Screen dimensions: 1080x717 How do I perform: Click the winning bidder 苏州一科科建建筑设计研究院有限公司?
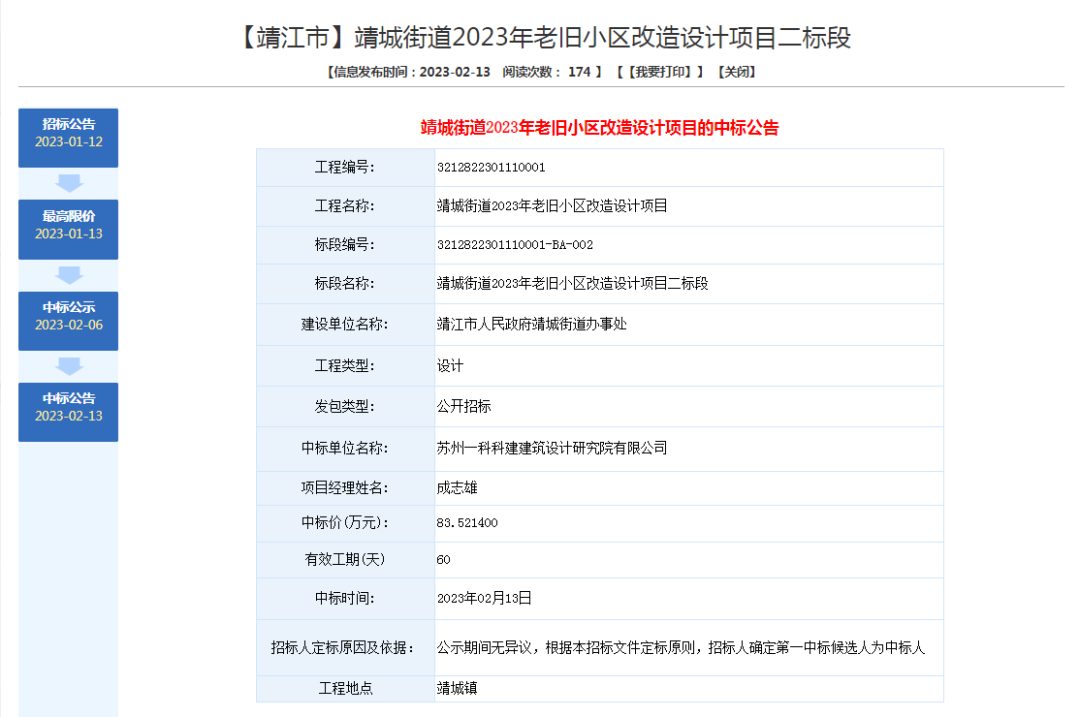click(552, 448)
